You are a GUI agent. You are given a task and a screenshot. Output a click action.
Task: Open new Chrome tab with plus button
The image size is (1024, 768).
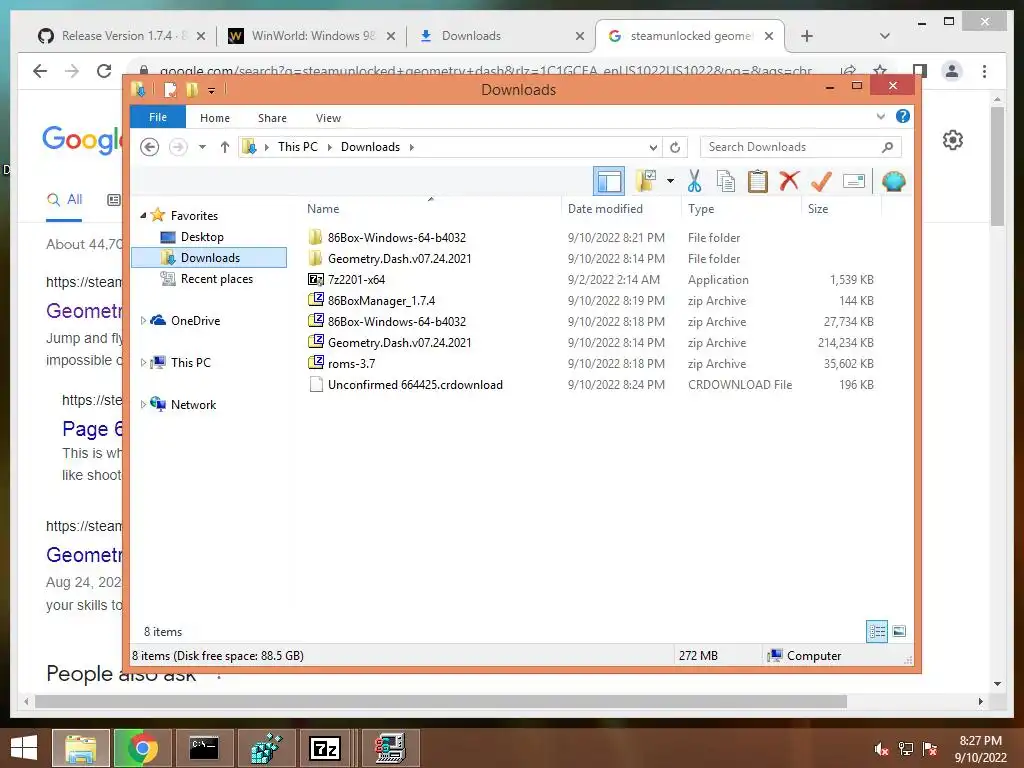click(807, 36)
